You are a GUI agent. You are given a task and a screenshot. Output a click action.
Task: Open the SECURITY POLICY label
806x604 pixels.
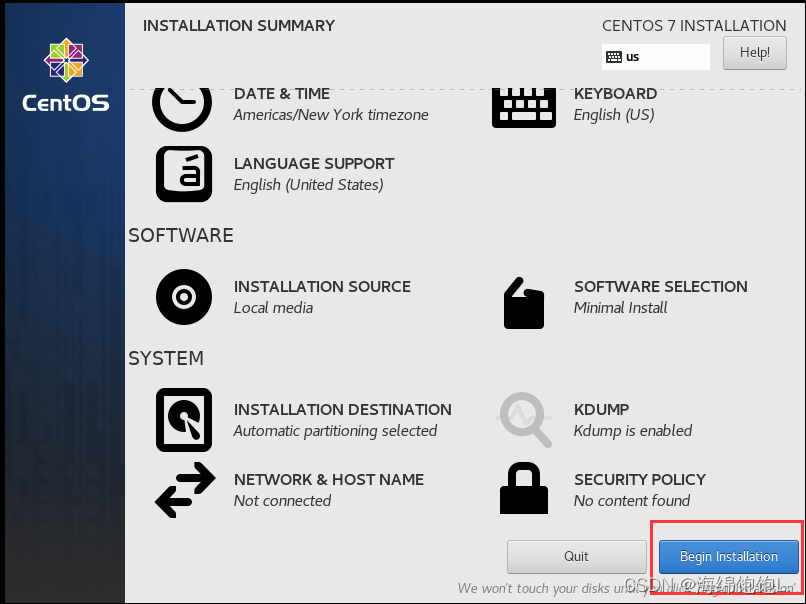(640, 479)
